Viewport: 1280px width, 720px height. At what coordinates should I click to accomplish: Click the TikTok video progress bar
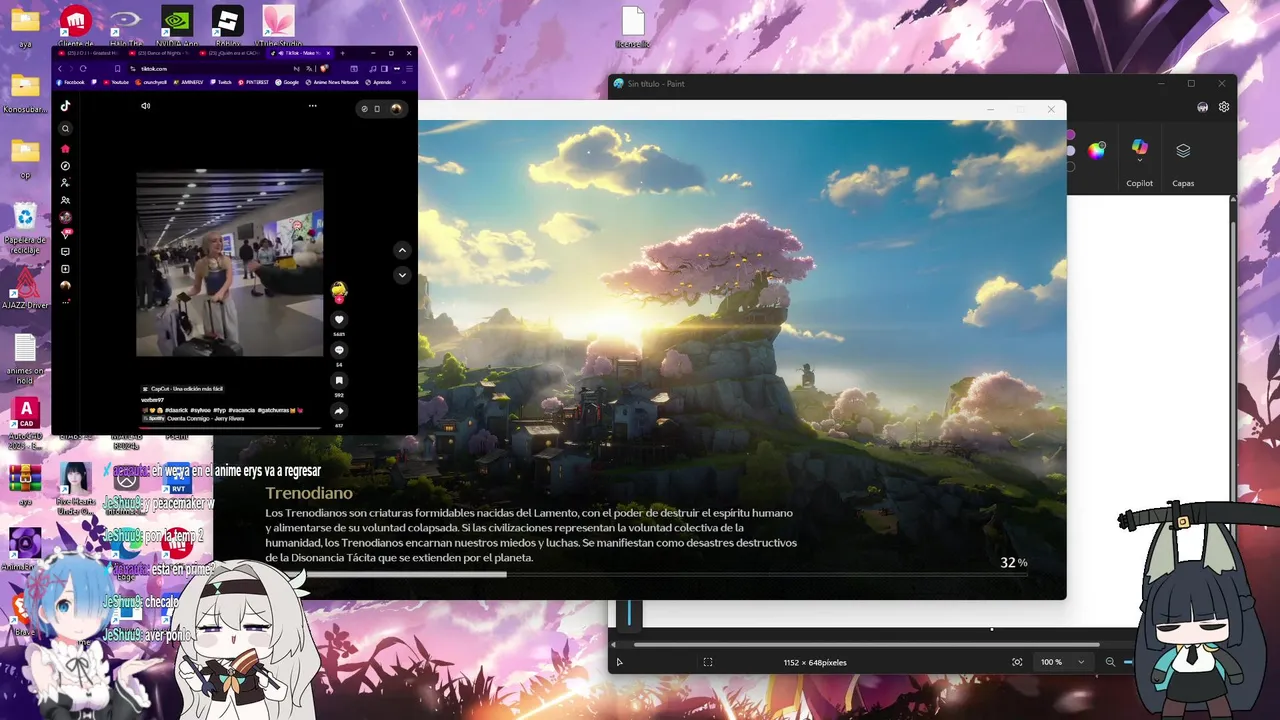click(230, 427)
